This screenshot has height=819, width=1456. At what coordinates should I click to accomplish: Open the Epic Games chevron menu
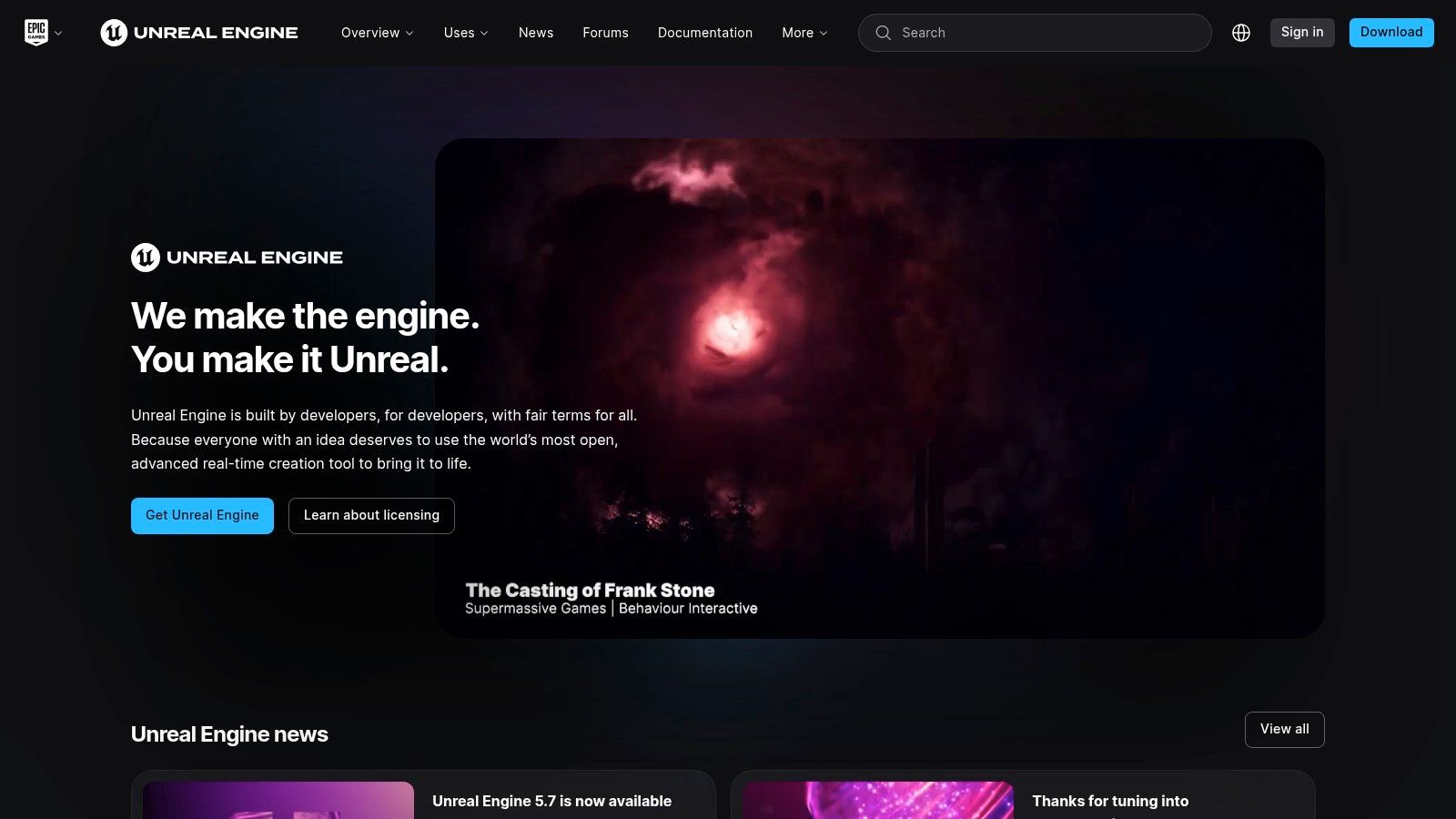pyautogui.click(x=58, y=35)
